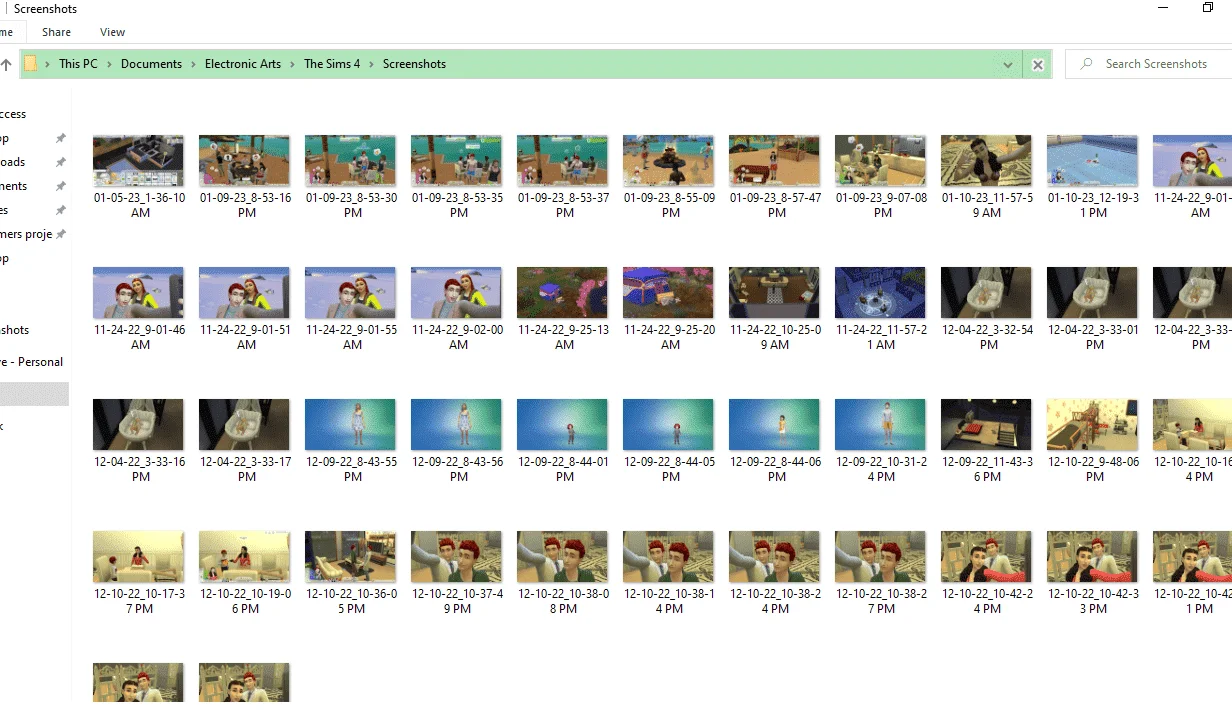Screen dimensions: 1232x710
Task: Cancel navigation with the address bar X button
Action: click(1038, 64)
